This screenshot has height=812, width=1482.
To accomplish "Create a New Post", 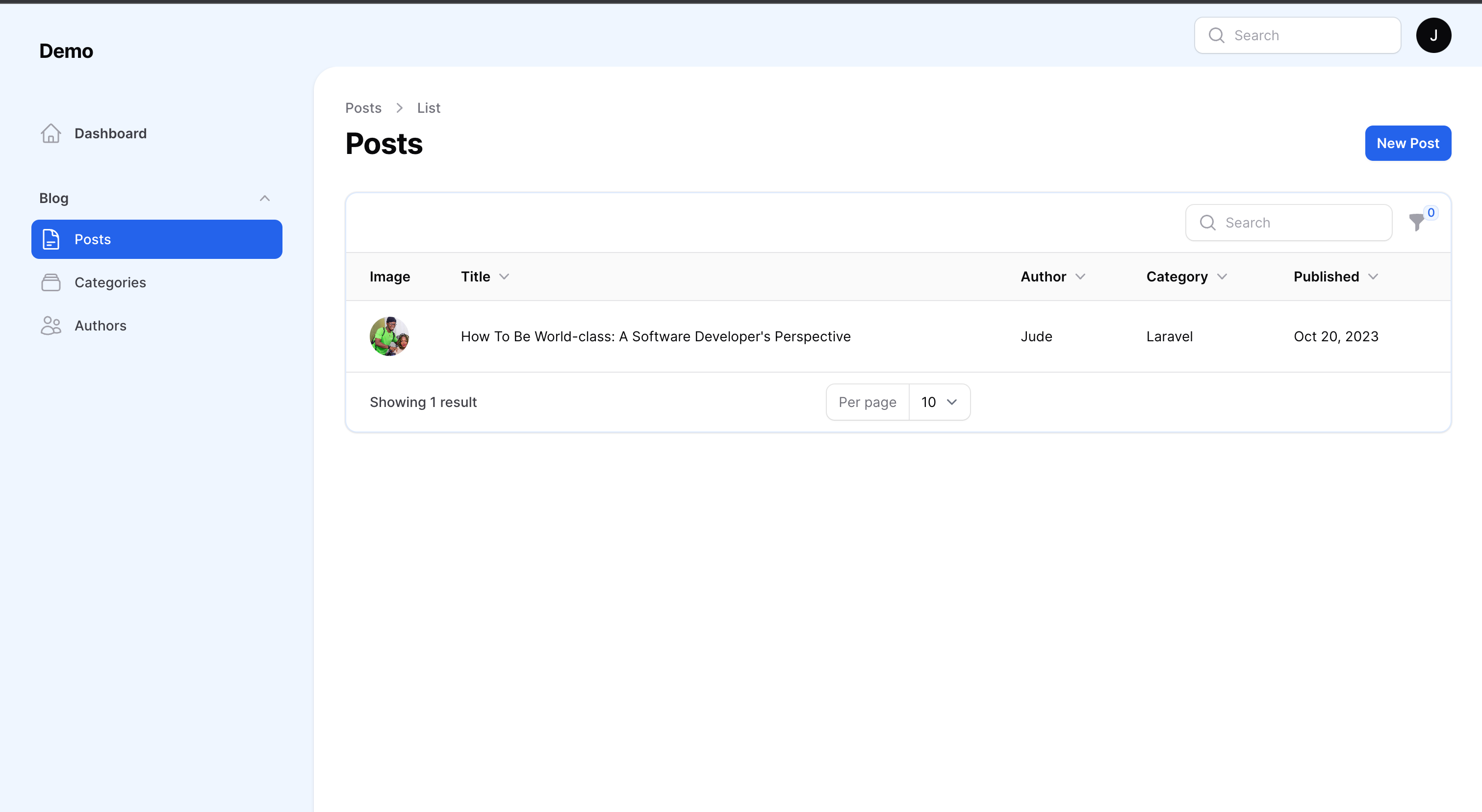I will tap(1407, 143).
